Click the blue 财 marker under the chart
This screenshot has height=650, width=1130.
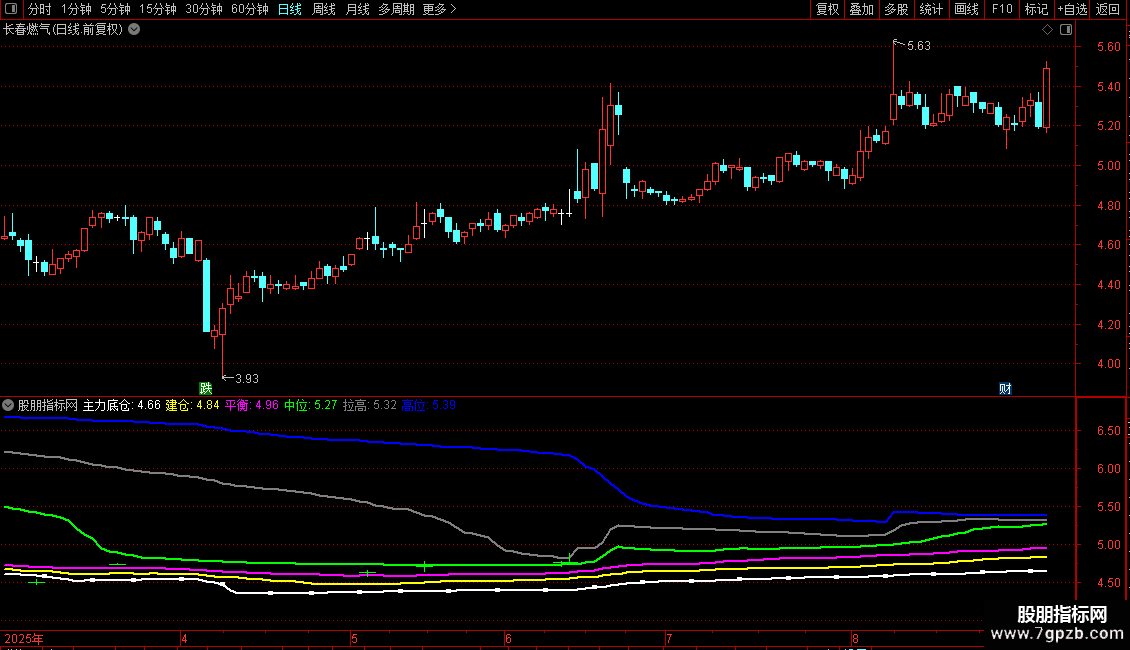pos(1005,388)
